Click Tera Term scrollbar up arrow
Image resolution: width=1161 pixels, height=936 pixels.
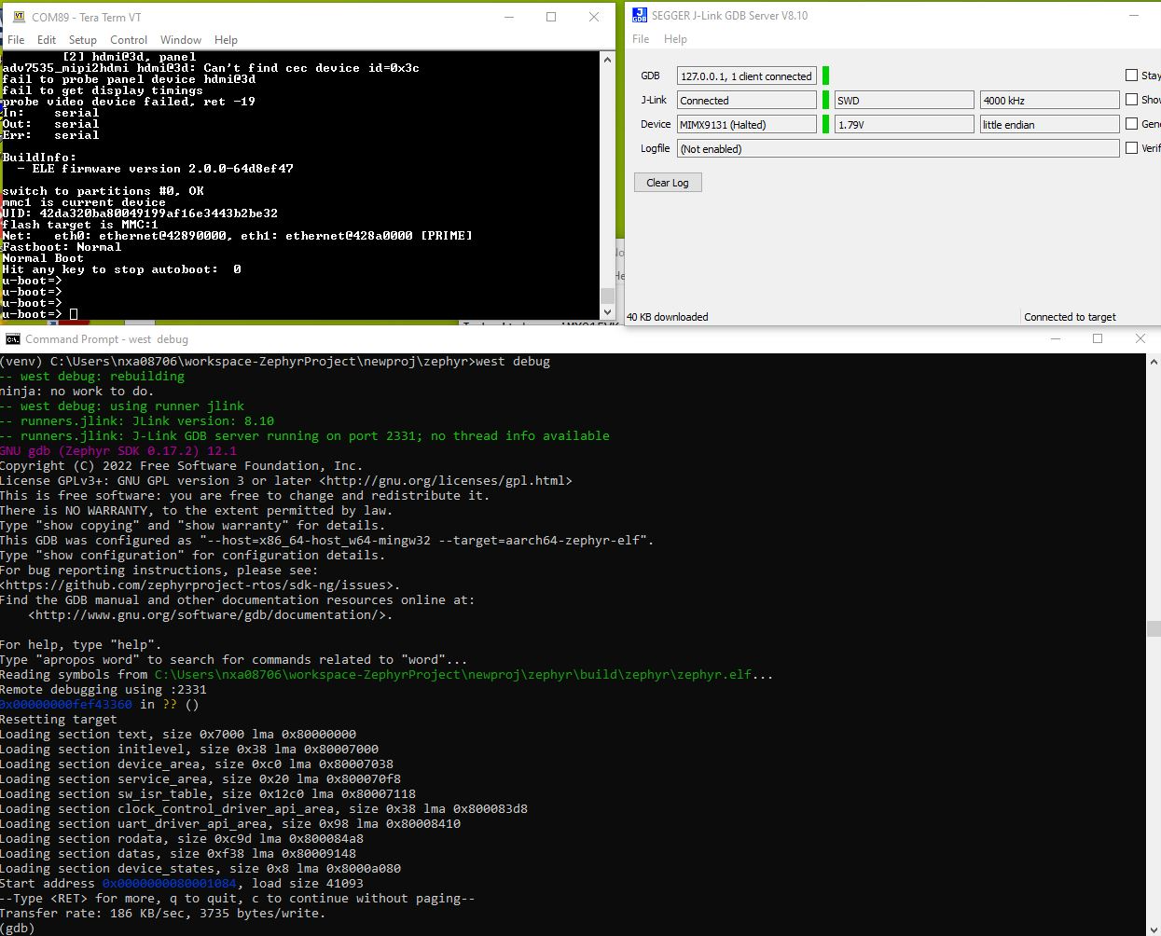pos(607,59)
